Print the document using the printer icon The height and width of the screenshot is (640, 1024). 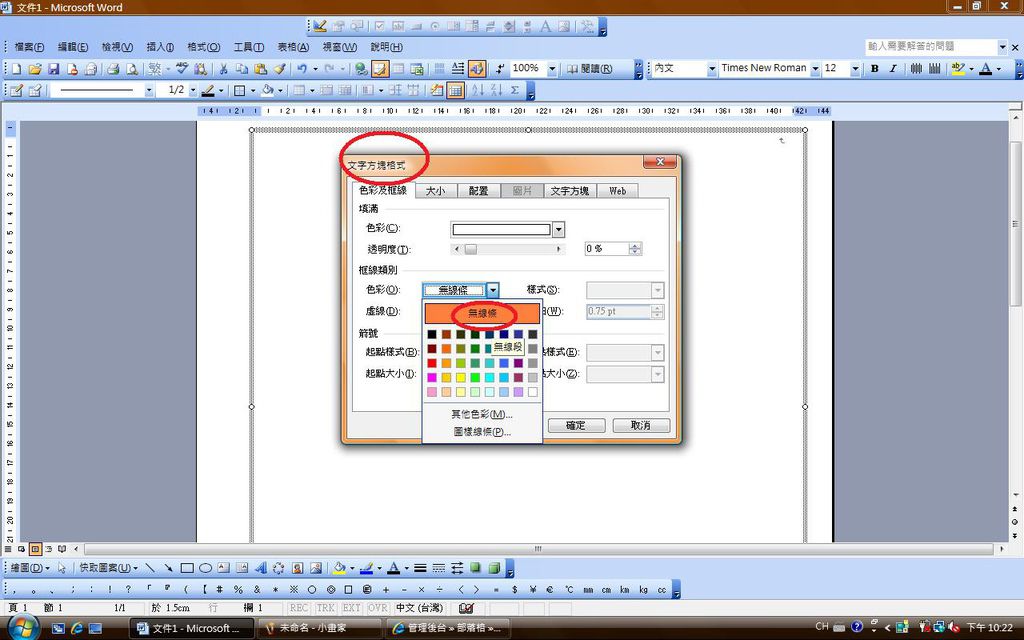[x=113, y=69]
